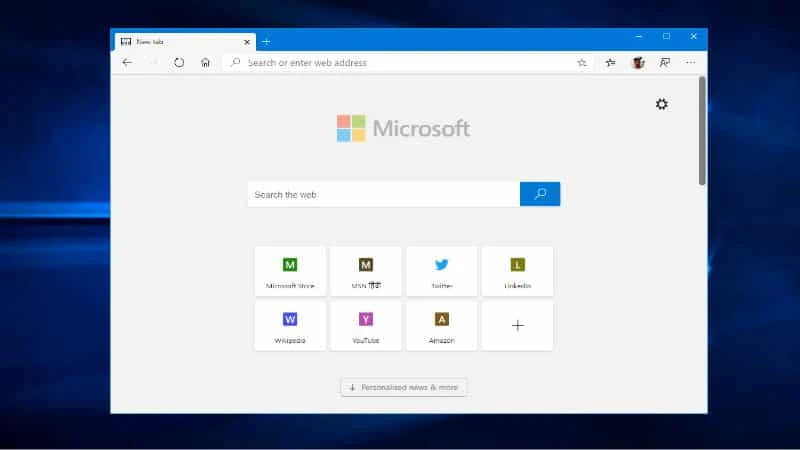Open the user profile avatar
The image size is (800, 450).
point(638,63)
